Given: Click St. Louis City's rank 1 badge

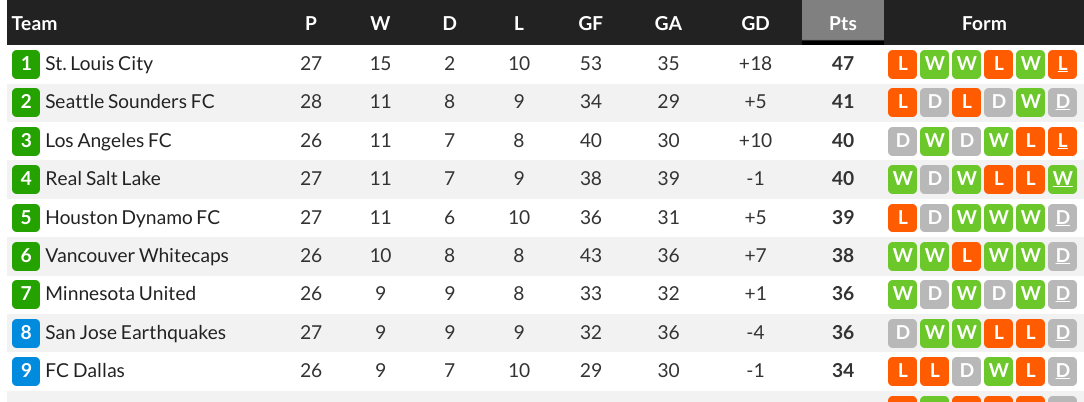Looking at the screenshot, I should click(x=26, y=64).
